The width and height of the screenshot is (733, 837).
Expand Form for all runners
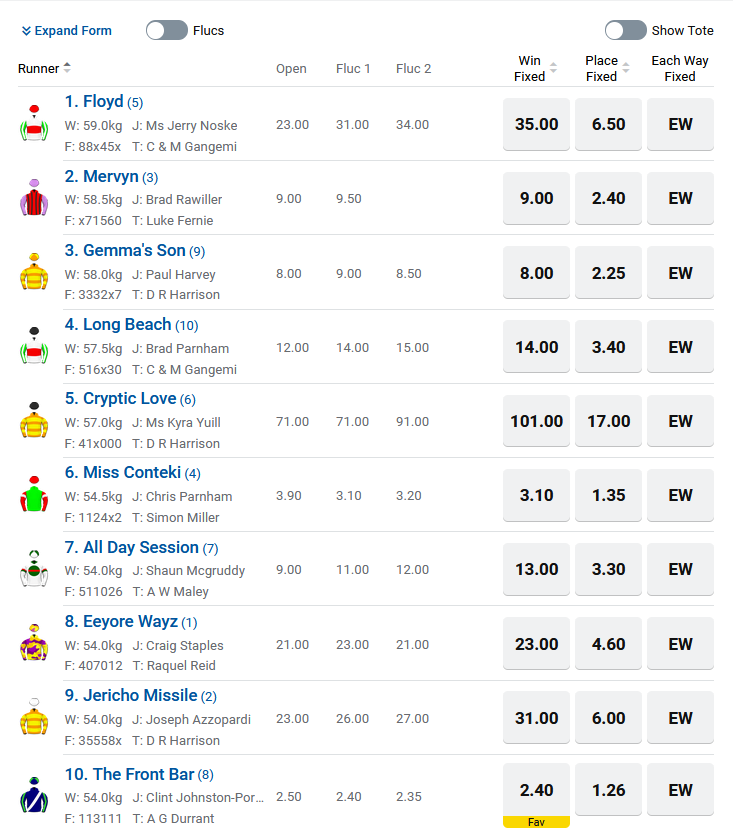(67, 31)
